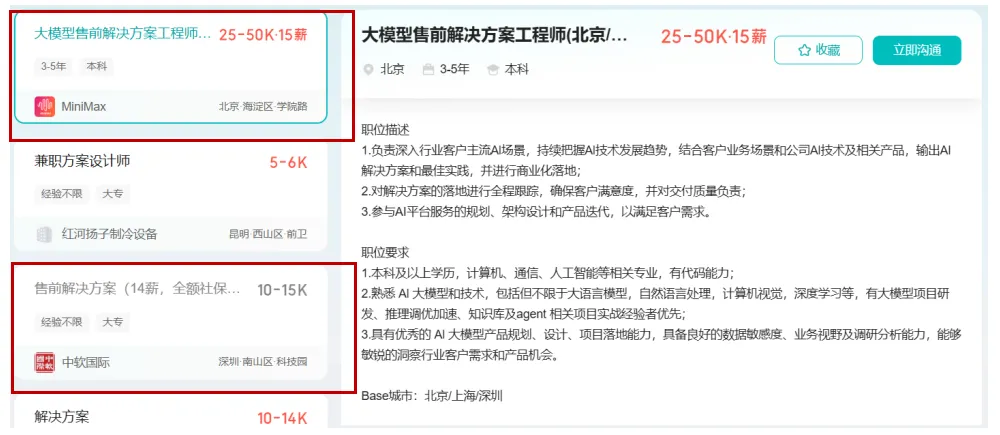Image resolution: width=1000 pixels, height=435 pixels.
Task: Click the 深圳·南山区·科技园 location text
Action: point(263,362)
